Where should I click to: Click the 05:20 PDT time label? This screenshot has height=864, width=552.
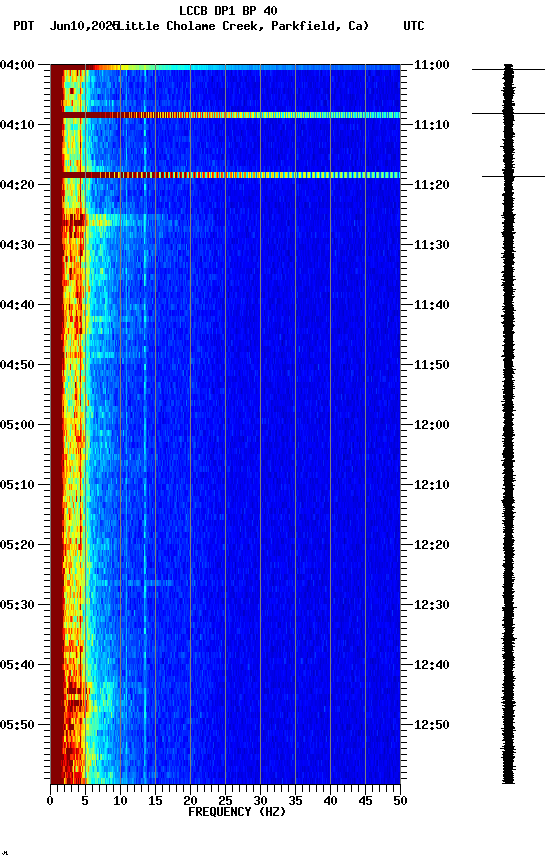[17, 545]
